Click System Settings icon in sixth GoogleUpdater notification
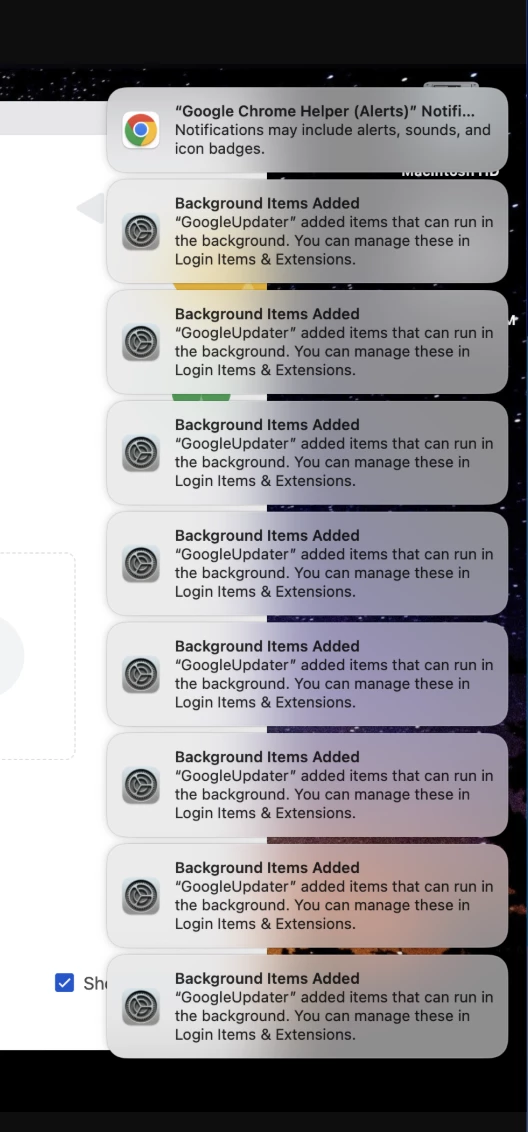The width and height of the screenshot is (528, 1132). coord(141,785)
